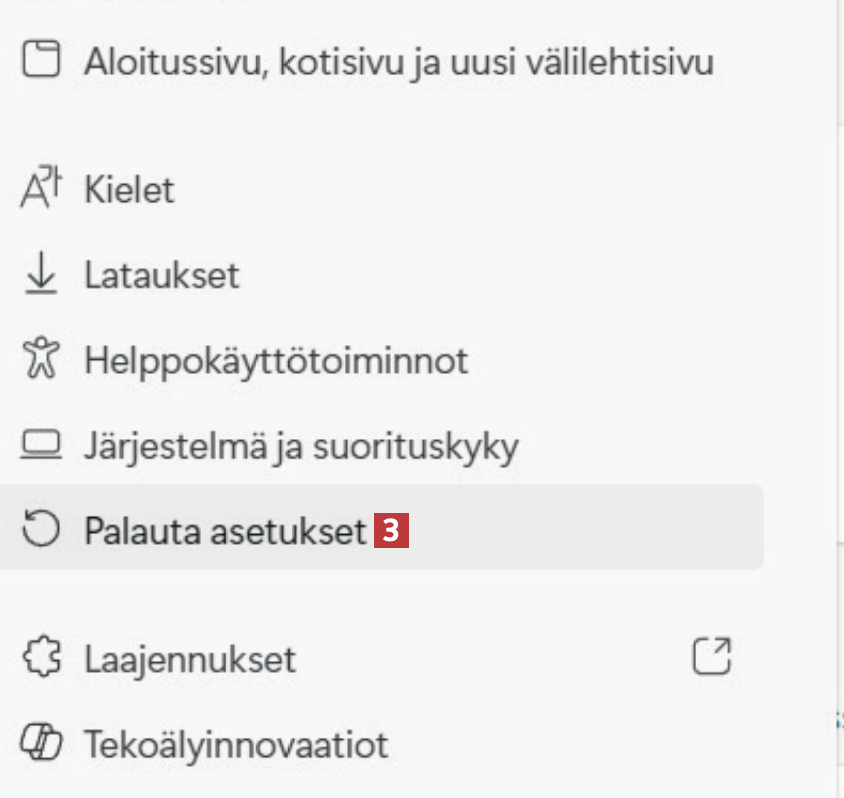Click the language letter icon beside Kielet
The image size is (844, 798).
(x=41, y=189)
